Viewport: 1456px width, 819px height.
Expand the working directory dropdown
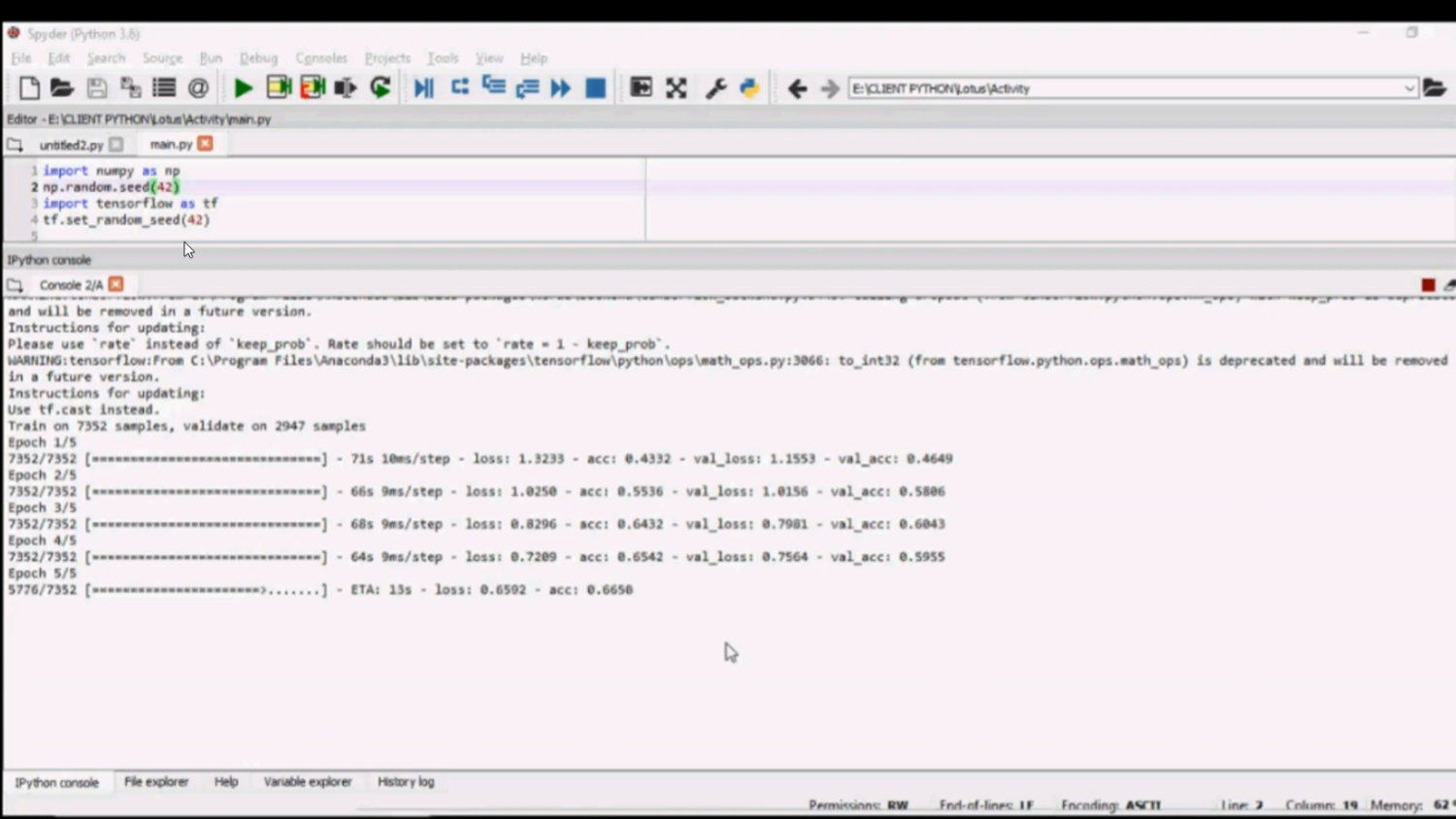1409,88
